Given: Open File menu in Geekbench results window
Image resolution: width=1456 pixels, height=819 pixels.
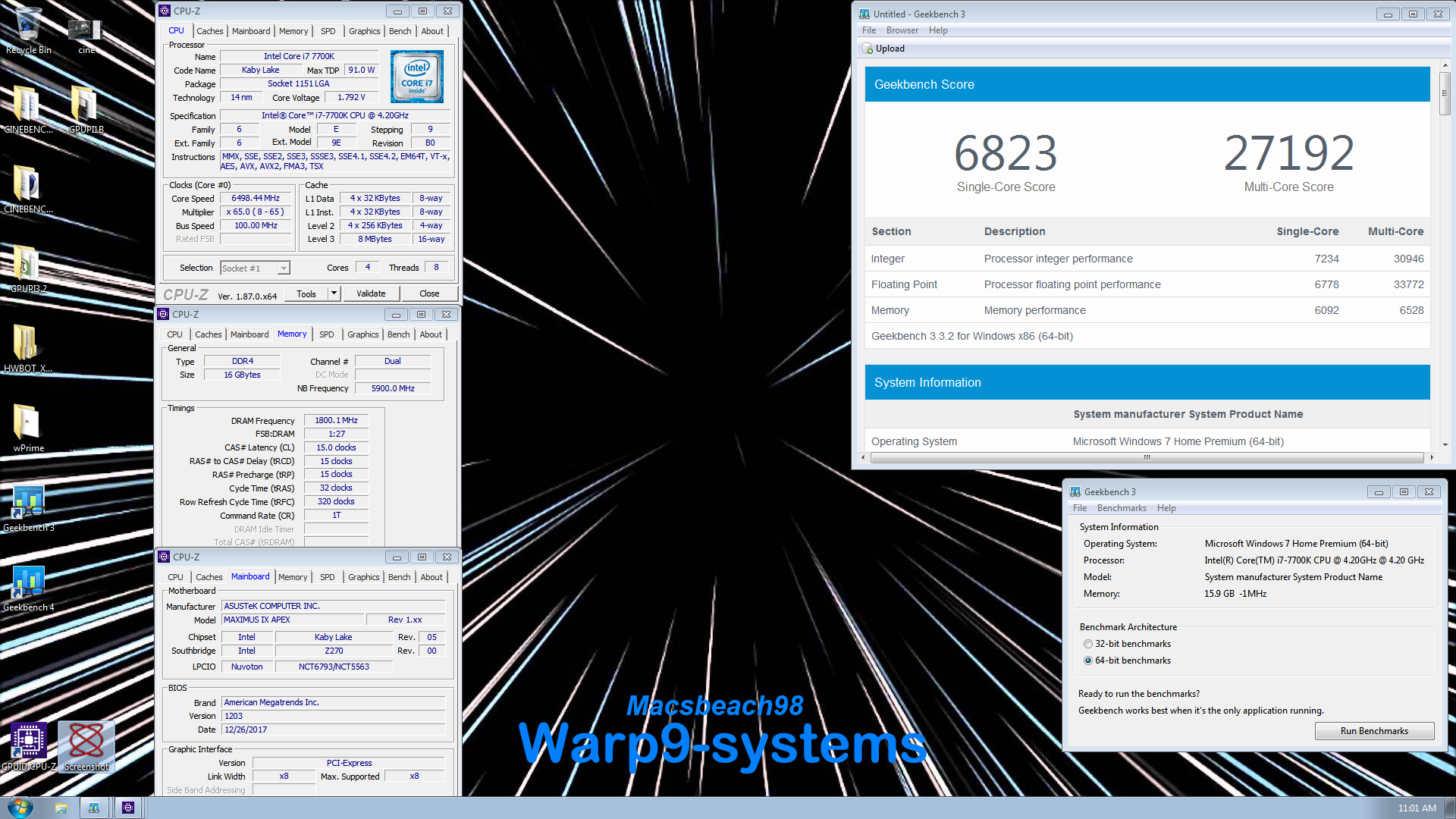Looking at the screenshot, I should click(x=869, y=30).
